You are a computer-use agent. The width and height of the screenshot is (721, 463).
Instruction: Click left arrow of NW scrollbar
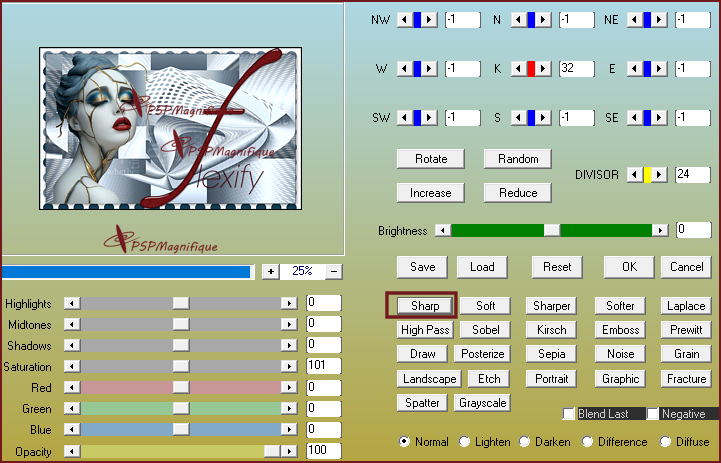coord(403,19)
